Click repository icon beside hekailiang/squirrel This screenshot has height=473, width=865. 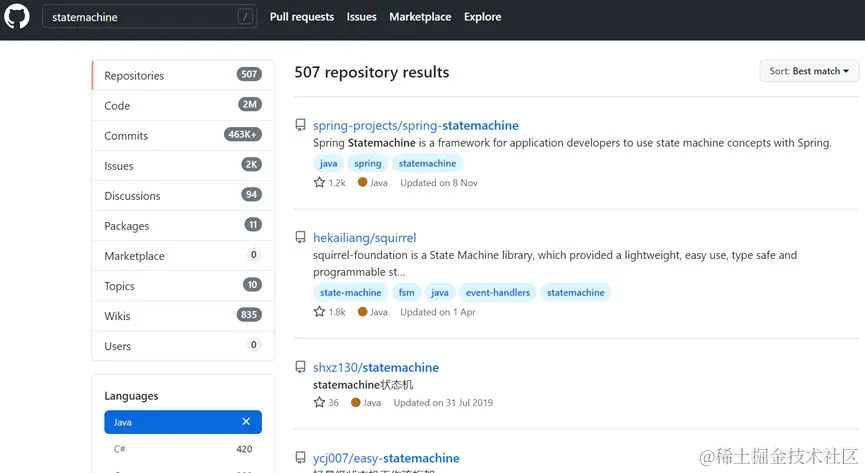[300, 238]
